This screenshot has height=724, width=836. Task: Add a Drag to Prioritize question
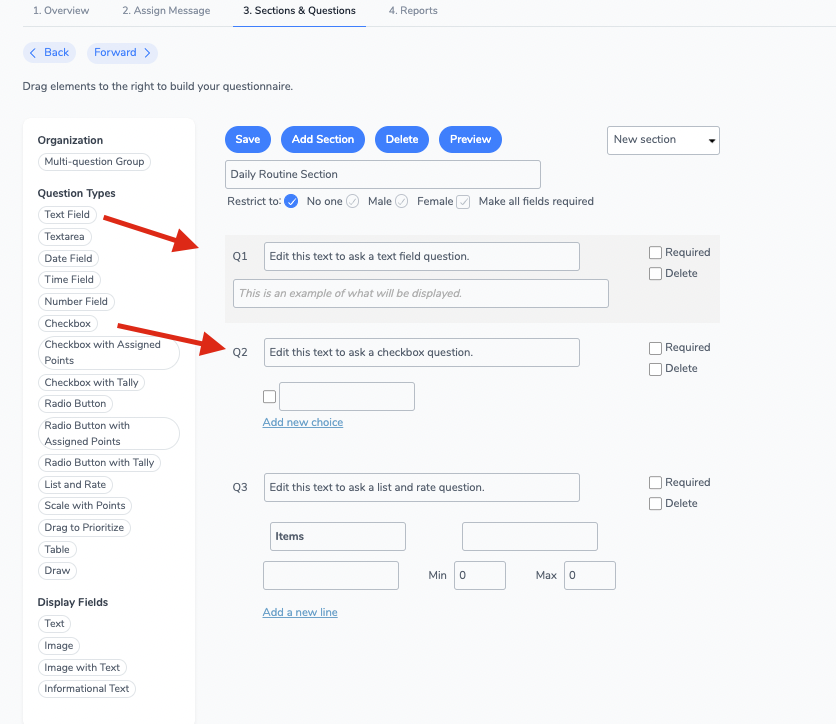coord(84,527)
